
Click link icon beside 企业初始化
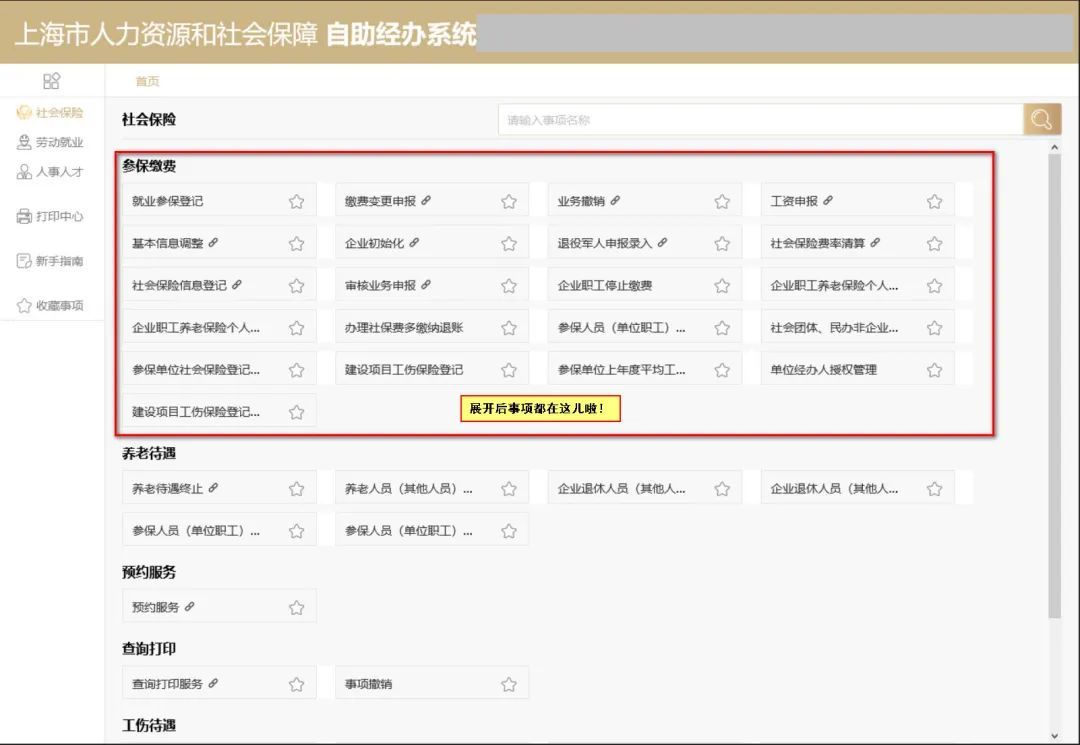(x=414, y=242)
